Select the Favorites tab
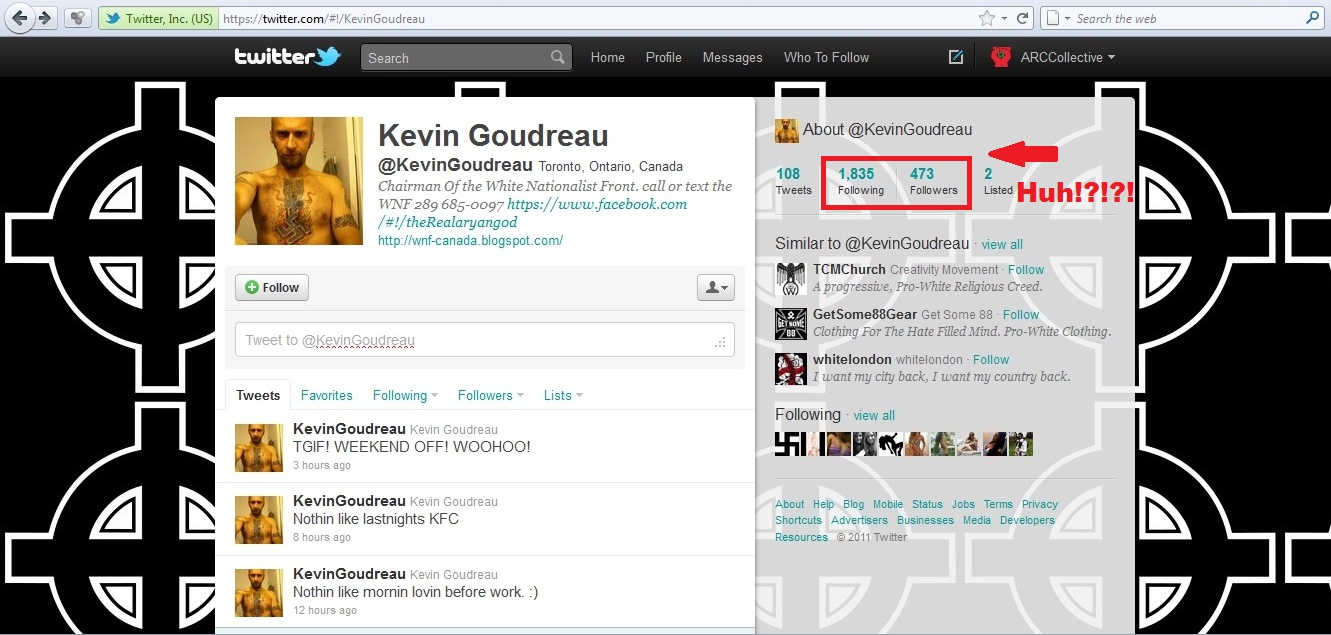Screen dimensions: 1331x635 pyautogui.click(x=326, y=395)
